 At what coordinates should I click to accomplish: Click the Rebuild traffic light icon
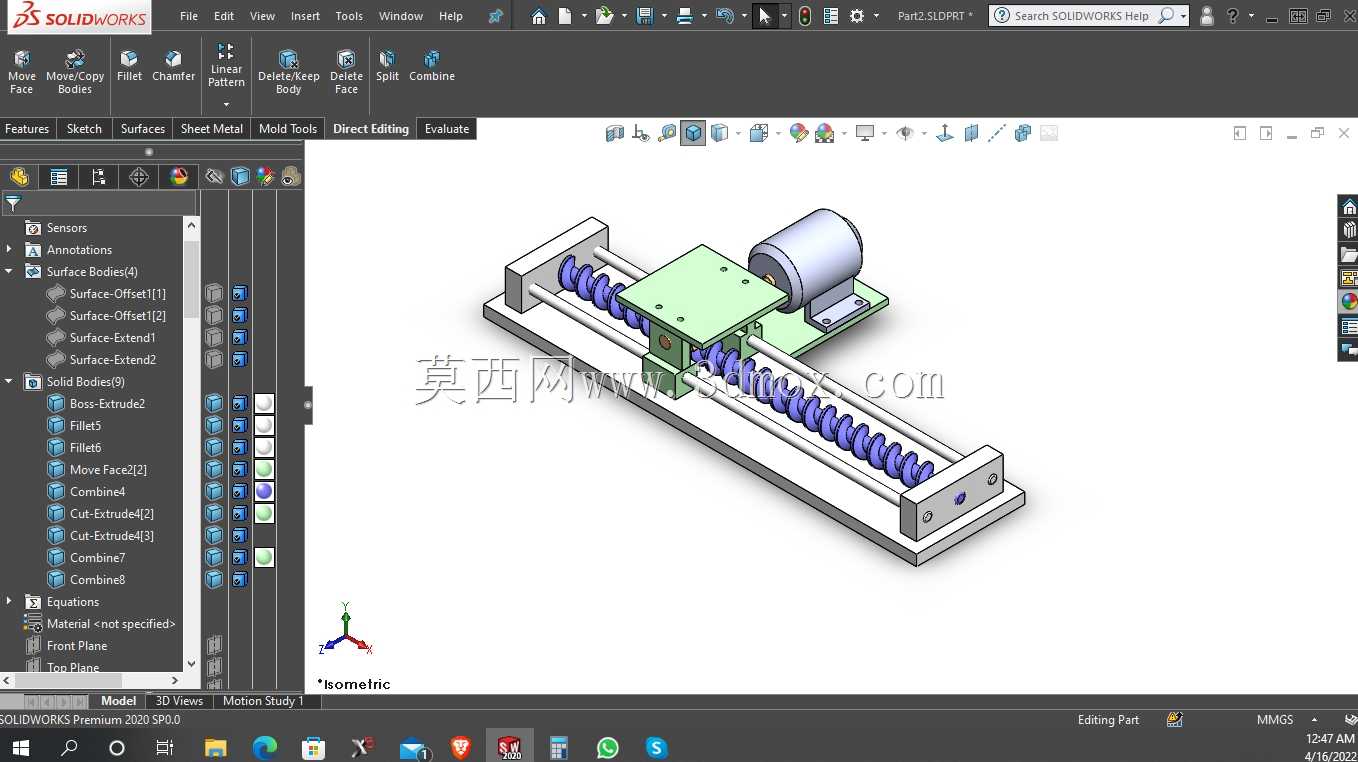[x=805, y=16]
